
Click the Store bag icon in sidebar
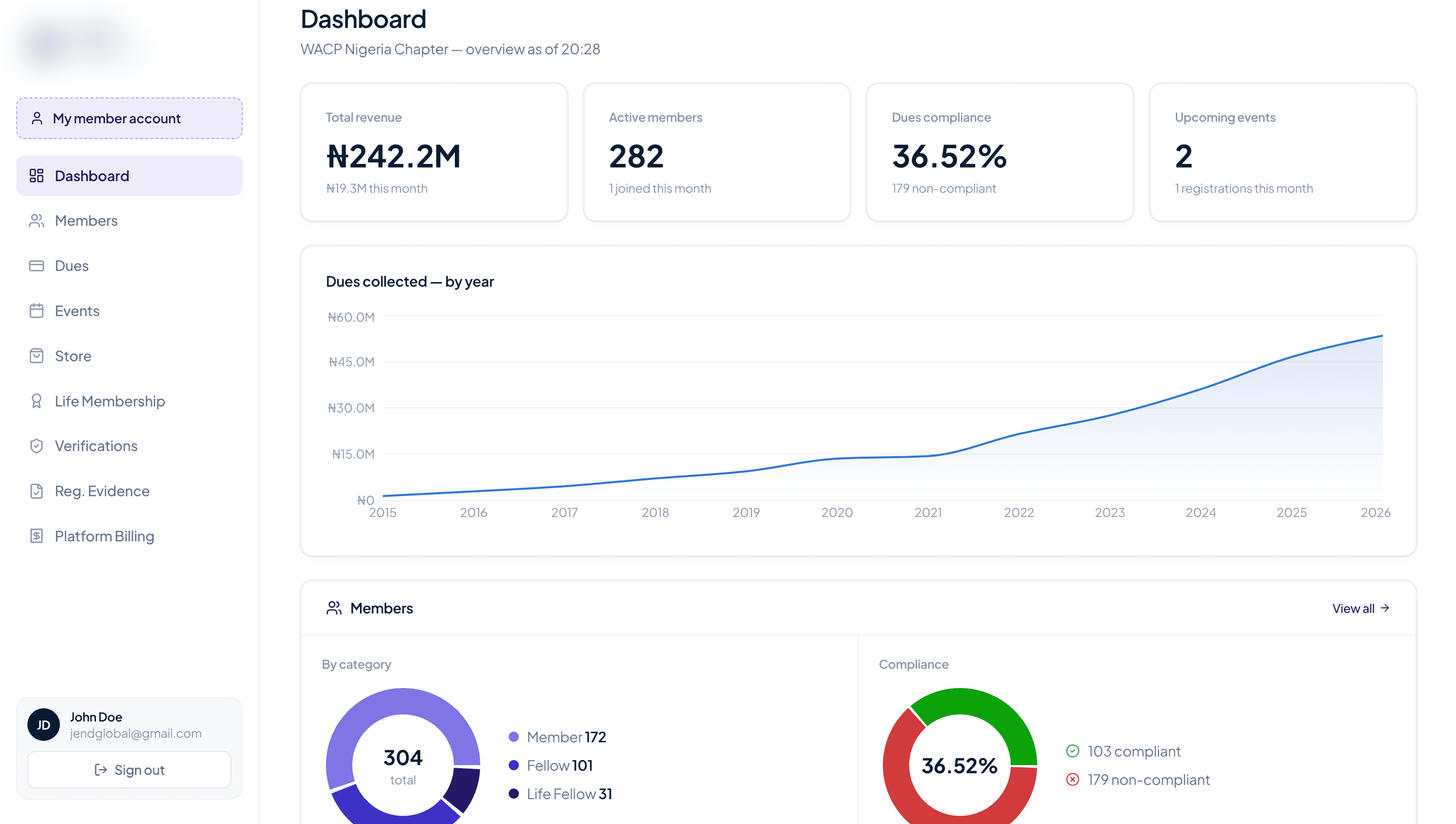tap(36, 356)
